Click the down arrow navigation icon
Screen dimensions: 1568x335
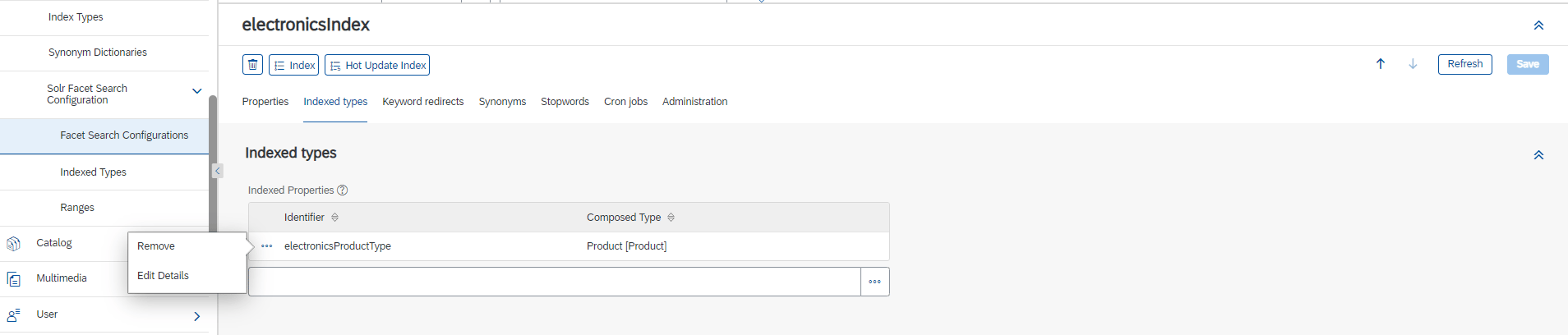(1413, 64)
